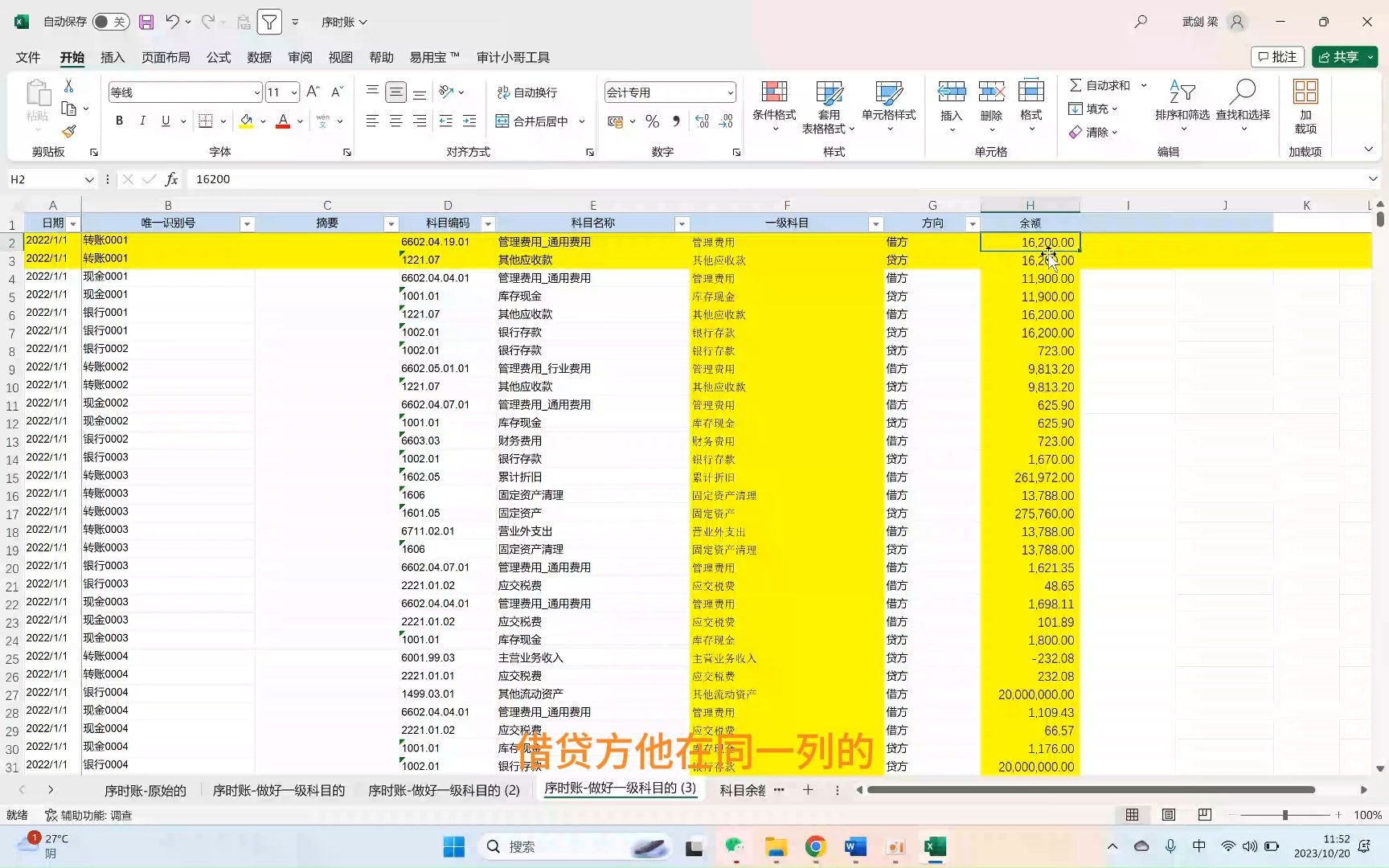Click the Cut scissors icon
This screenshot has width=1389, height=868.
click(69, 85)
